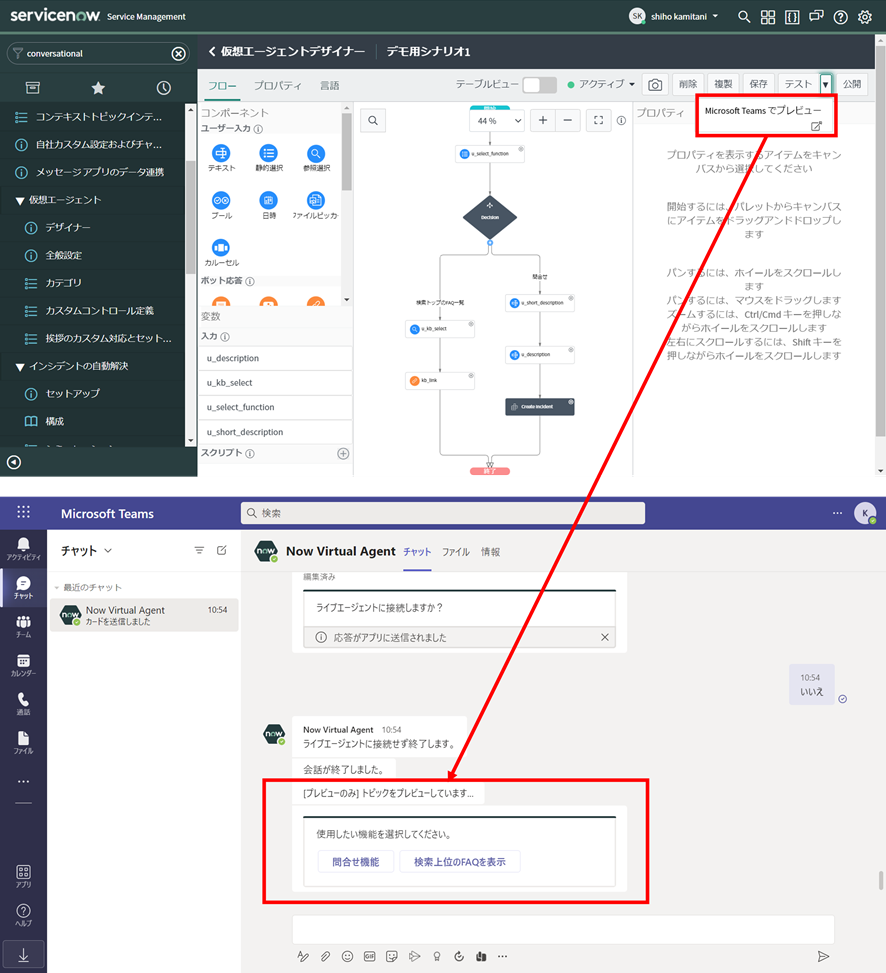Send the Teams message
The image size is (886, 973).
(x=823, y=956)
